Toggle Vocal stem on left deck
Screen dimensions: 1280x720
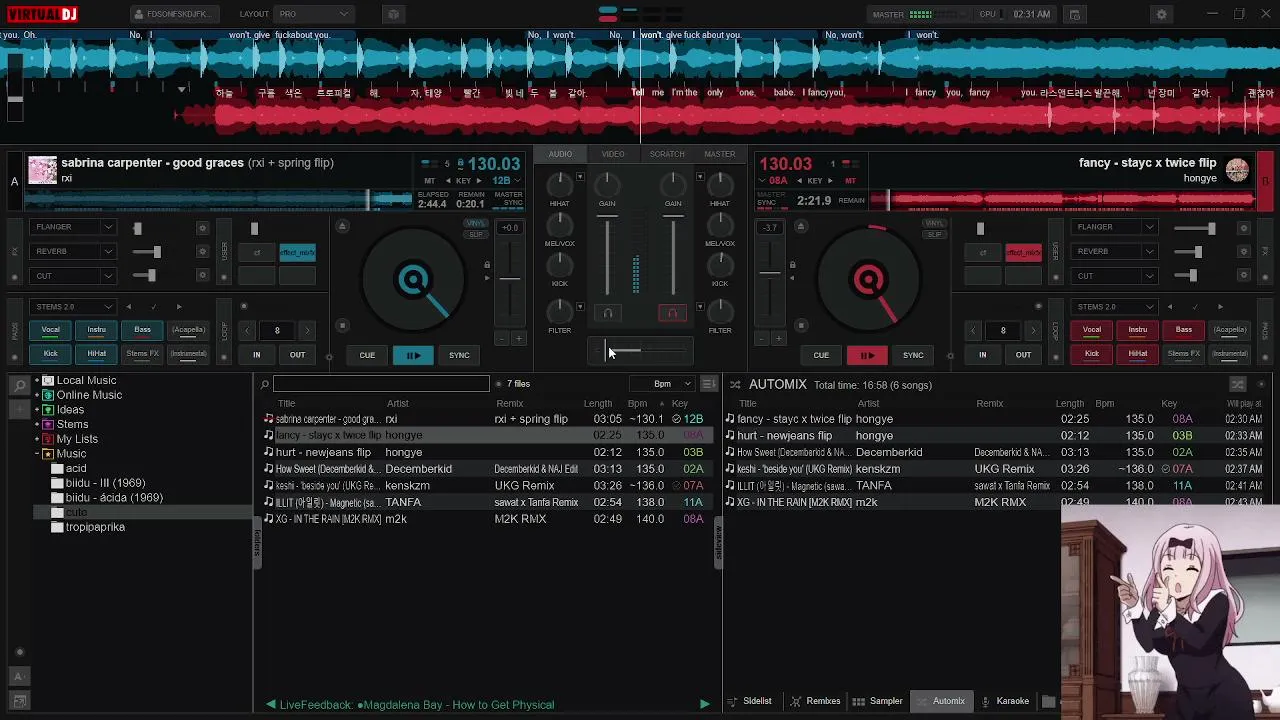(50, 330)
